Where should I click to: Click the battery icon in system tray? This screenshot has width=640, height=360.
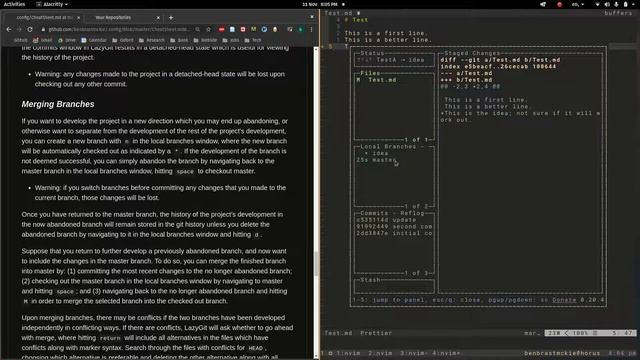(x=626, y=4)
